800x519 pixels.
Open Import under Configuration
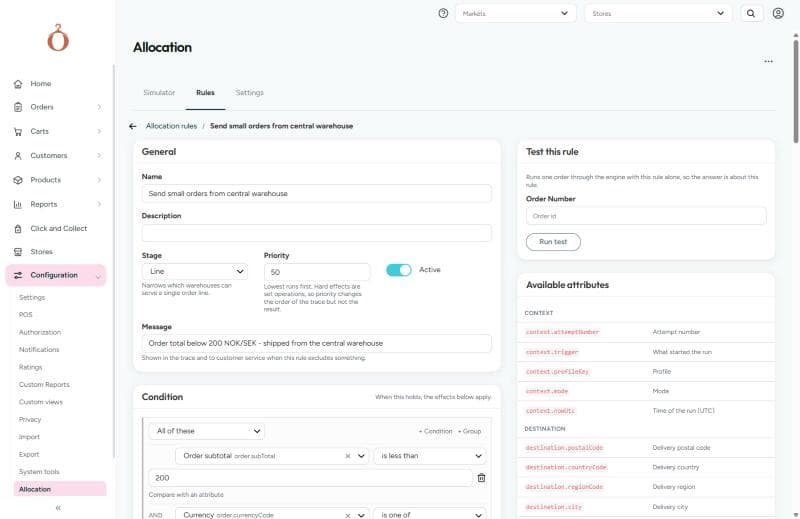[x=29, y=437]
